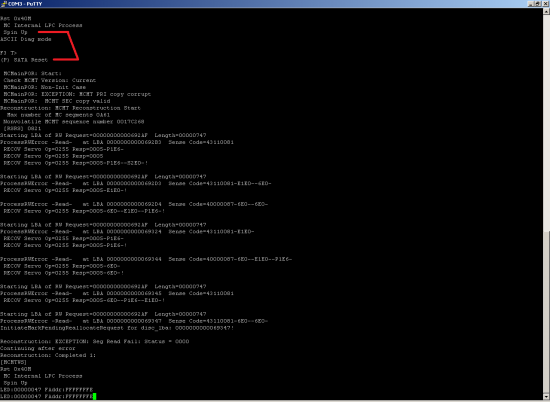The image size is (550, 402).
Task: Click the 'MCMainPOR: Start:' line
Action: 32,74
